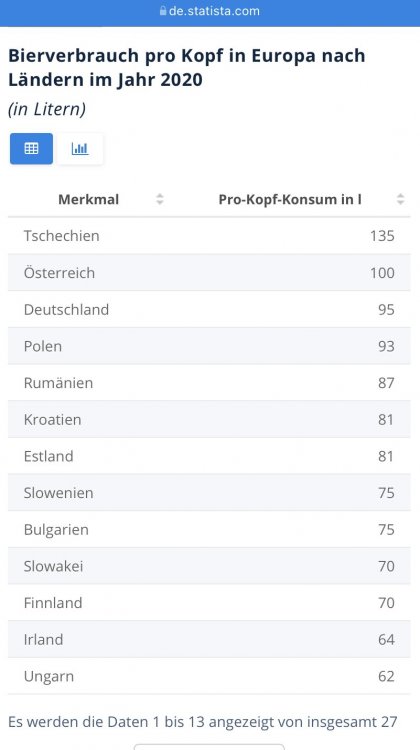
Task: Tap the de.statista.com address bar
Action: 210,11
